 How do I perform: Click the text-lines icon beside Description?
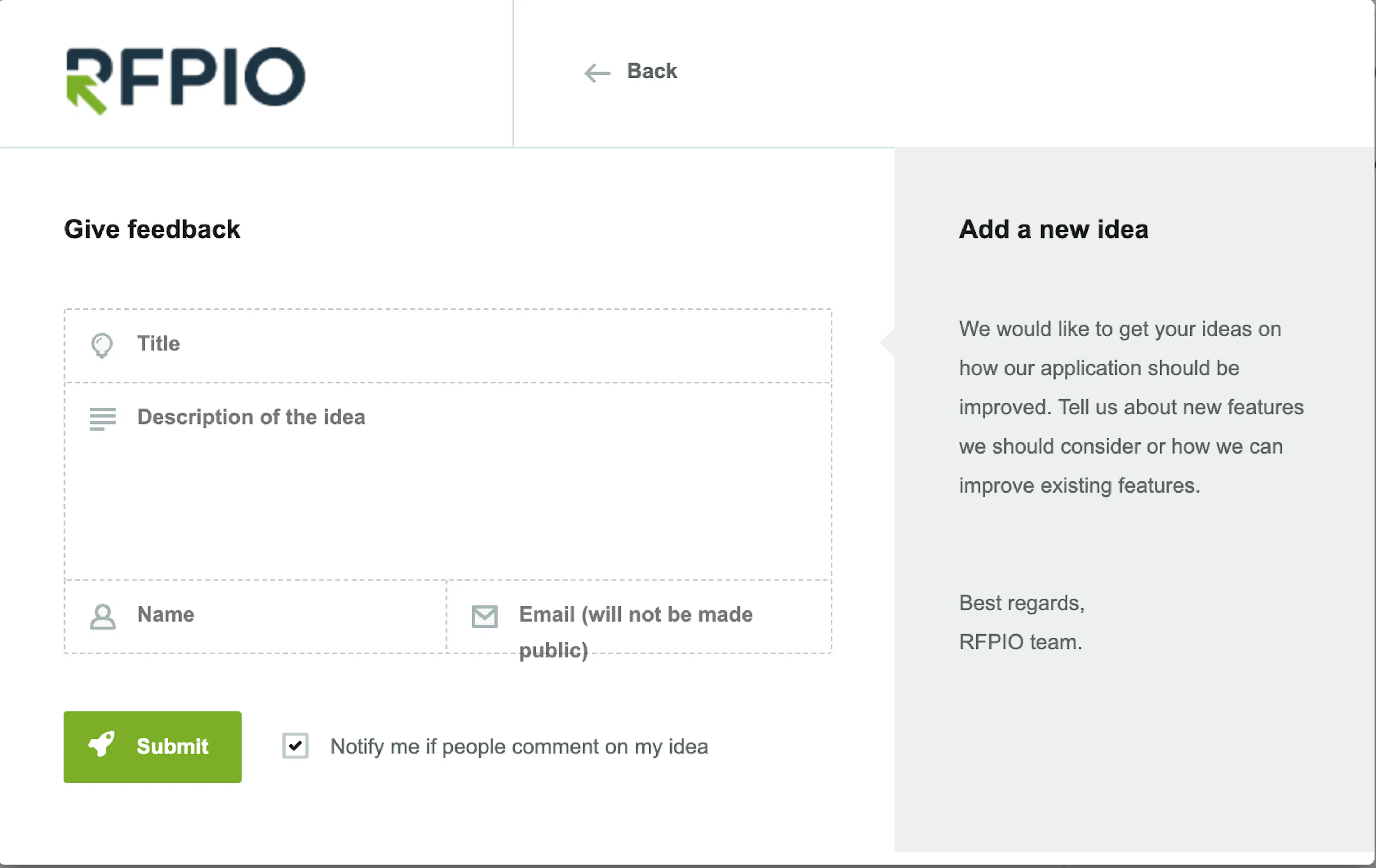click(103, 418)
